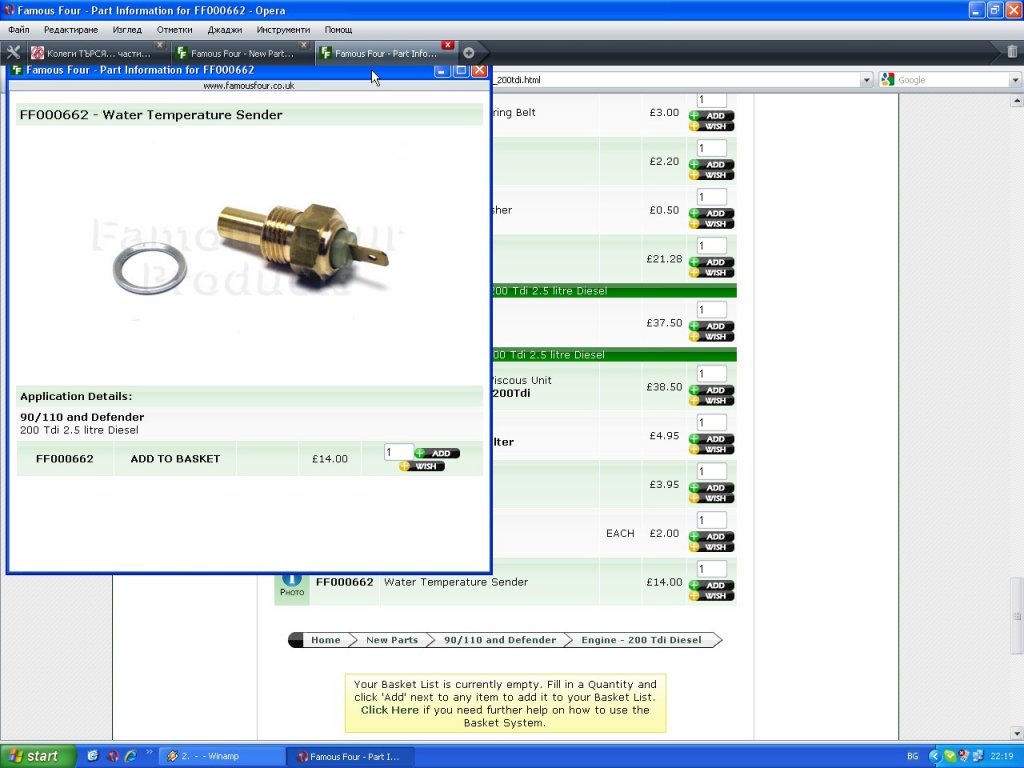Go to the New Parts breadcrumb

click(392, 640)
